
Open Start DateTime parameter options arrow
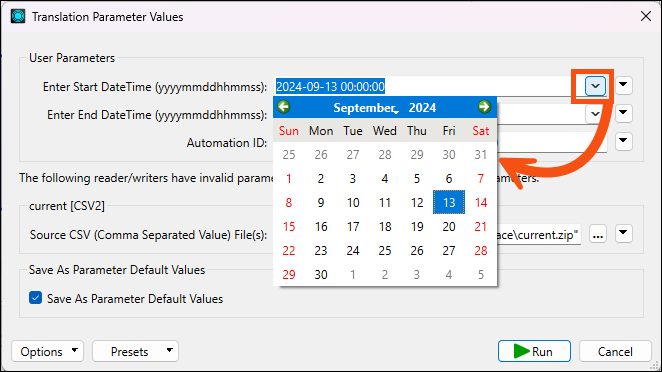[623, 85]
